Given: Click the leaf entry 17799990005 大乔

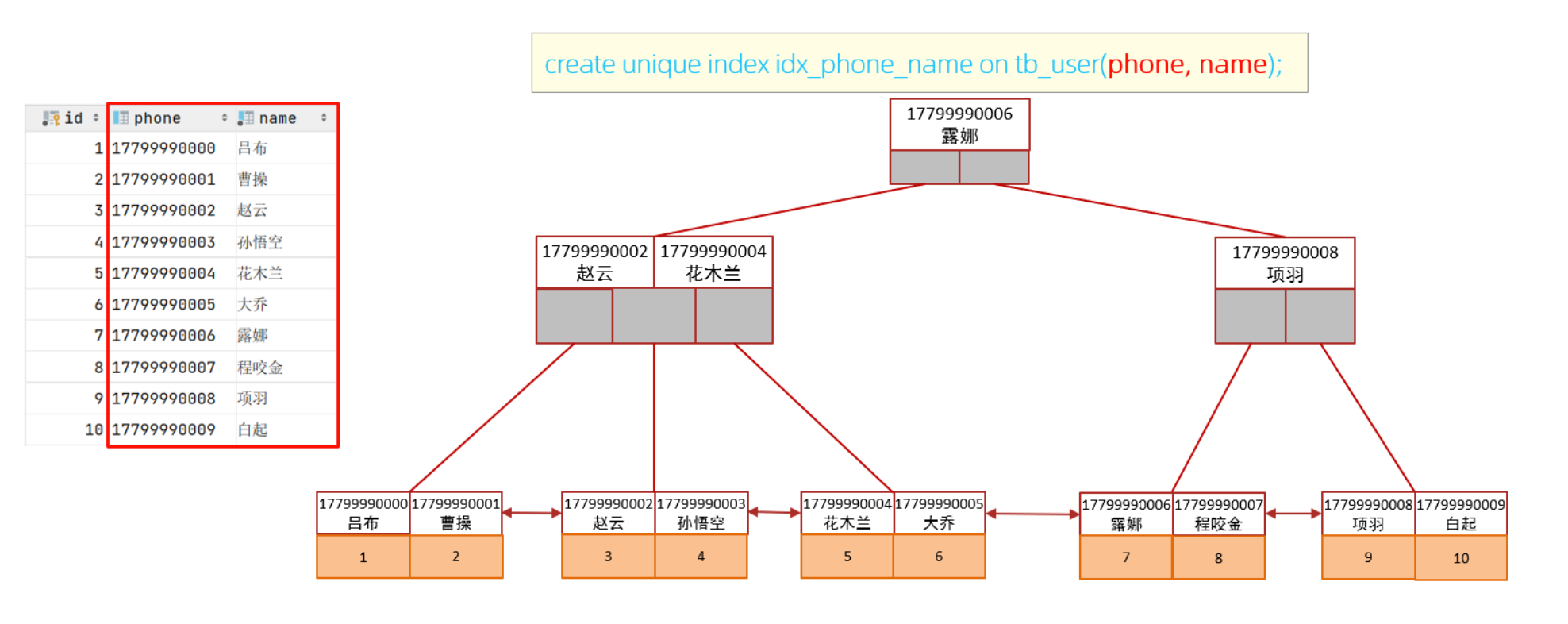Looking at the screenshot, I should pos(940,513).
